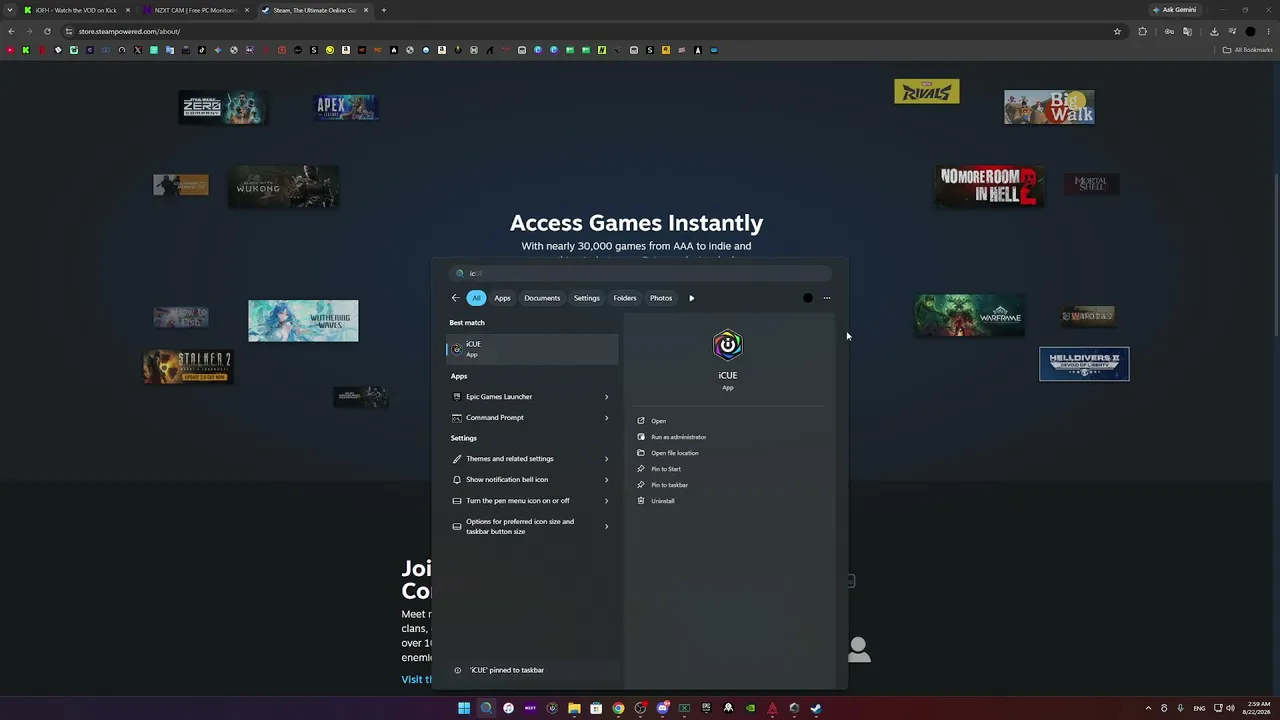
Task: Open Steam from the taskbar
Action: (x=816, y=708)
